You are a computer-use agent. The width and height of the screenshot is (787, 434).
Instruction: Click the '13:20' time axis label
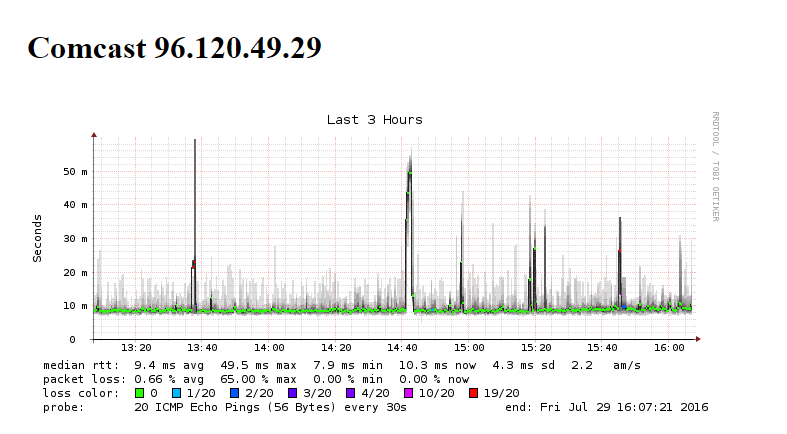pos(136,348)
